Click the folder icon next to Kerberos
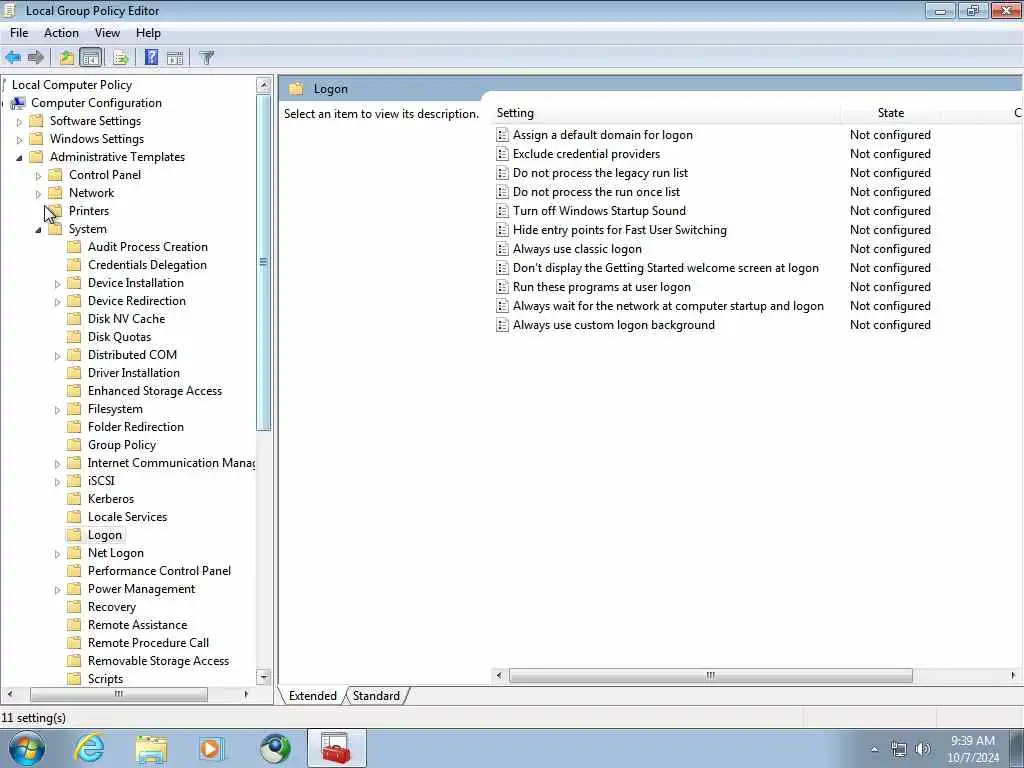 pos(74,499)
